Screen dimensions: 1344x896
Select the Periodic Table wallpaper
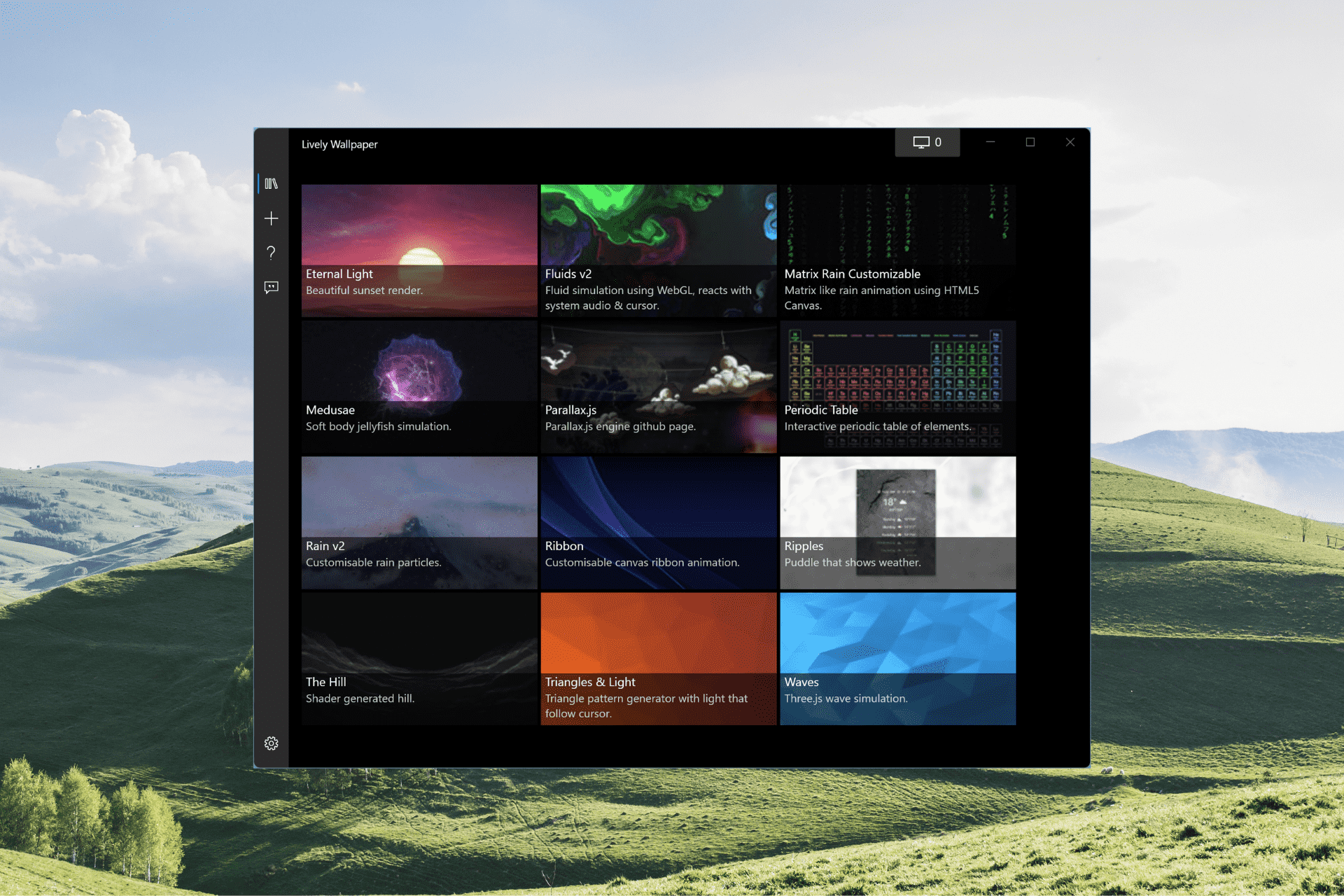click(898, 386)
